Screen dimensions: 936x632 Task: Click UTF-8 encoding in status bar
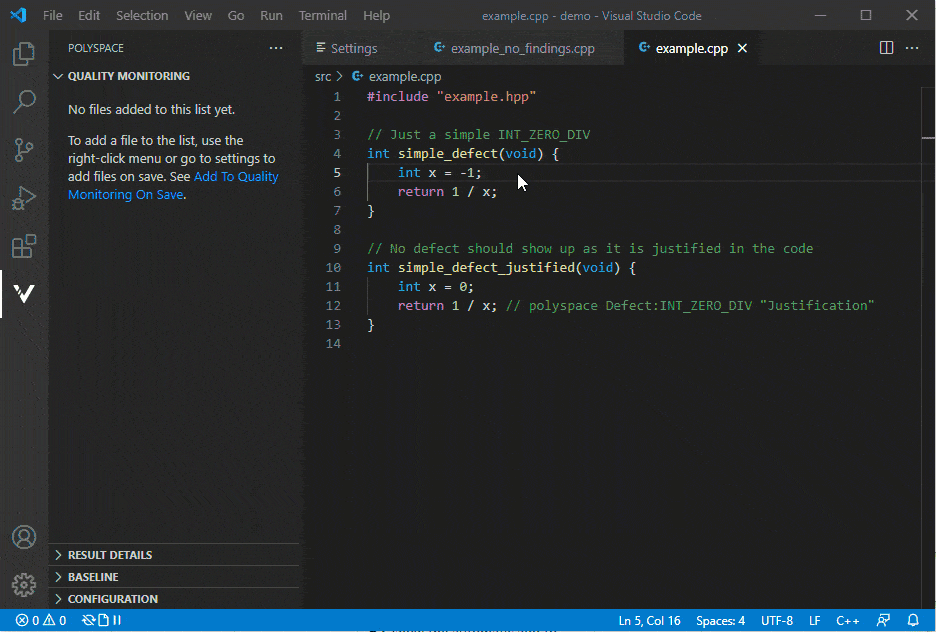point(776,621)
